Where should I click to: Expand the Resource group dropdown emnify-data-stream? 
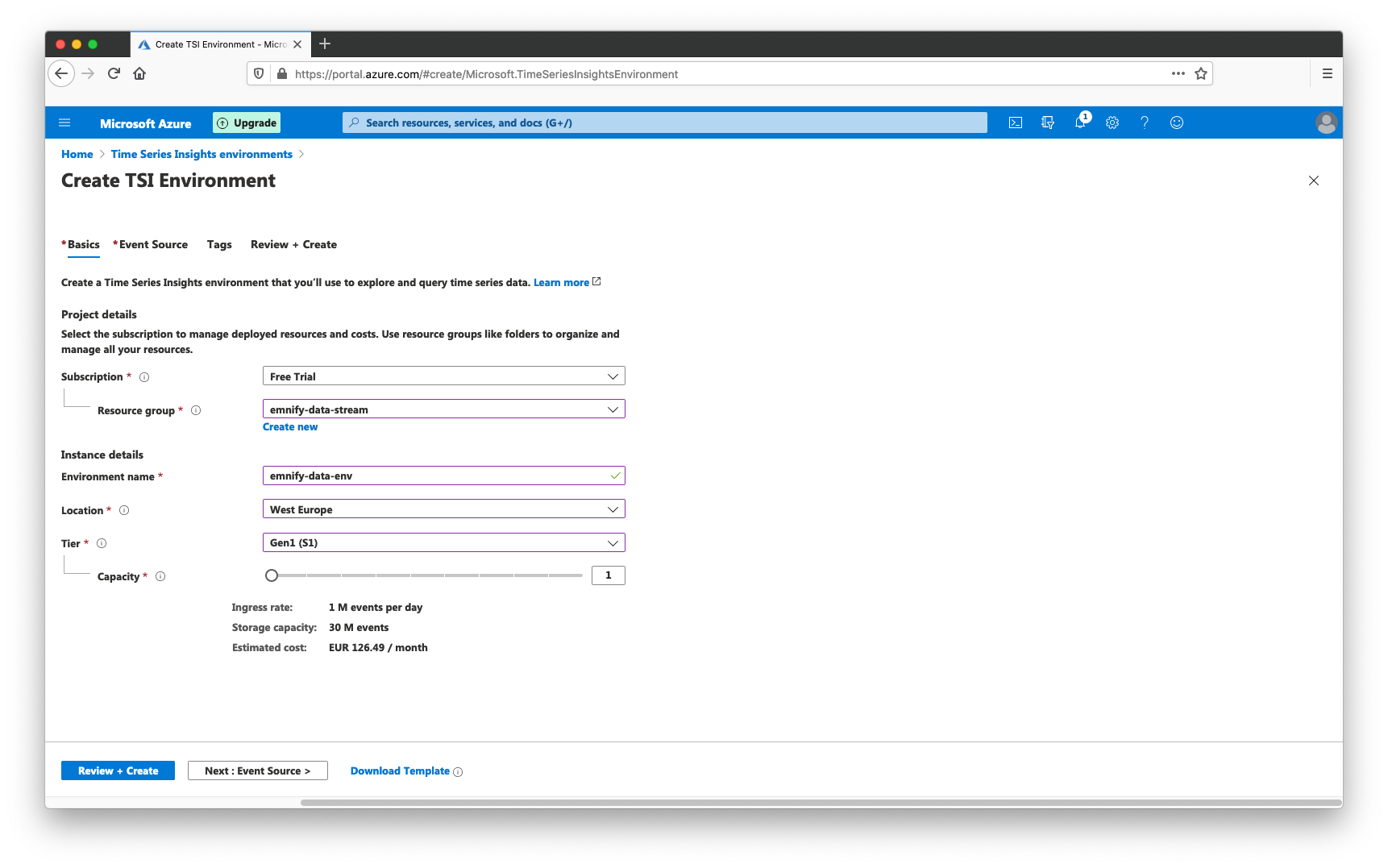444,409
